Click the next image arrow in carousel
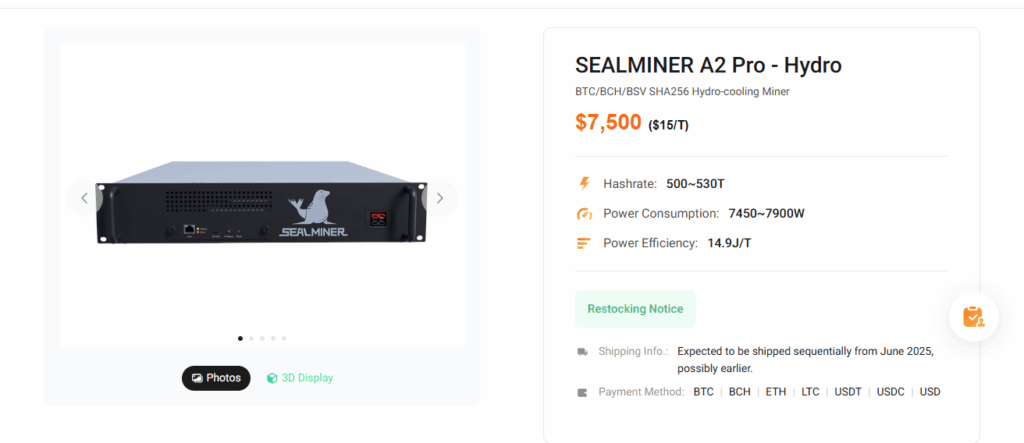The image size is (1024, 443). click(x=439, y=198)
